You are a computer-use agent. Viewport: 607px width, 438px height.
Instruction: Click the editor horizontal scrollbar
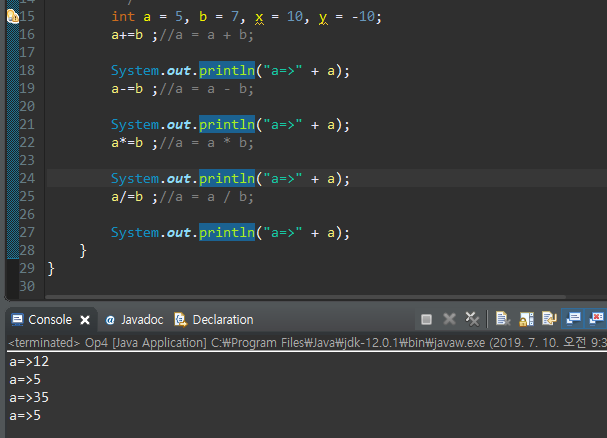click(306, 297)
